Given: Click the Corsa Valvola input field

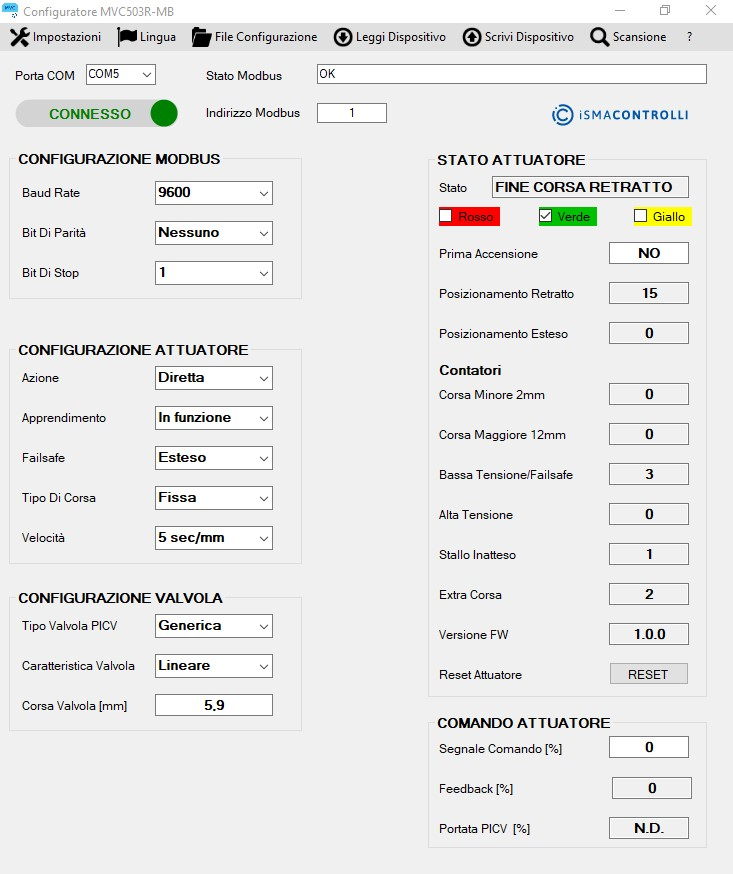Looking at the screenshot, I should point(214,705).
